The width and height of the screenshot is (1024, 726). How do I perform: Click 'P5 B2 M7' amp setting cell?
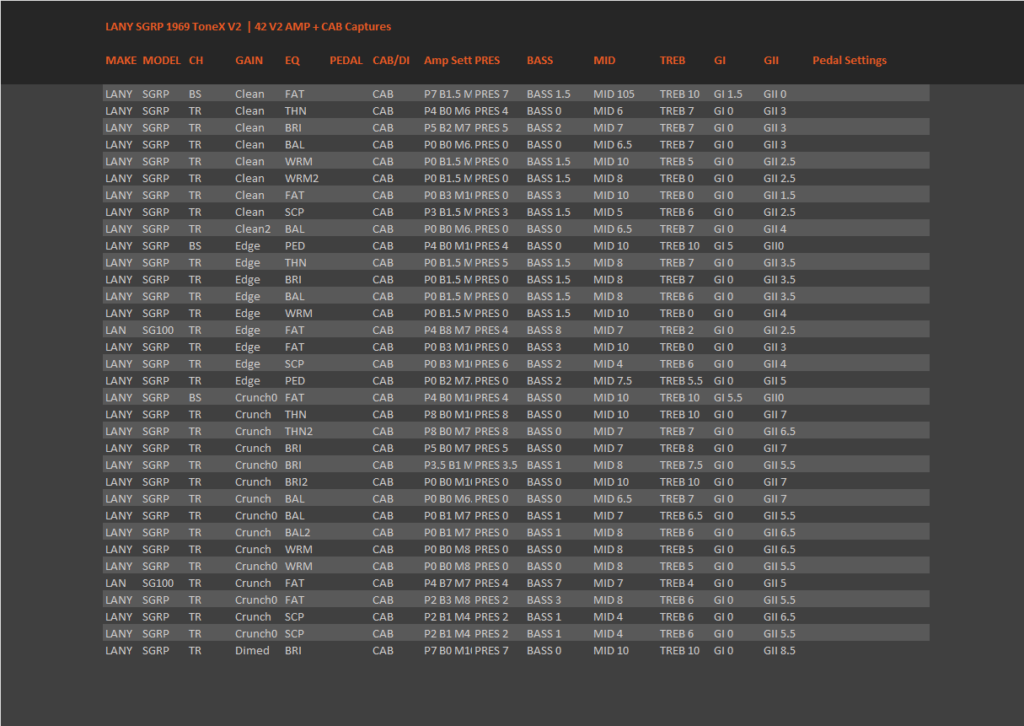(447, 128)
